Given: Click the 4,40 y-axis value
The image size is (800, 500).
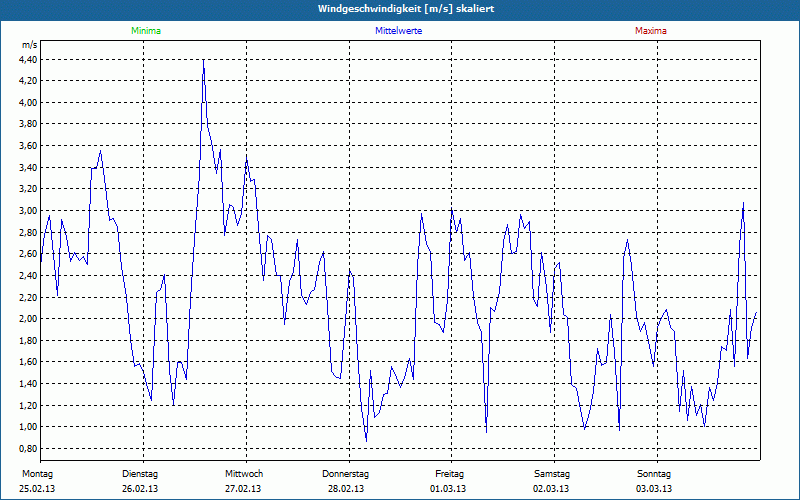Looking at the screenshot, I should (x=29, y=60).
